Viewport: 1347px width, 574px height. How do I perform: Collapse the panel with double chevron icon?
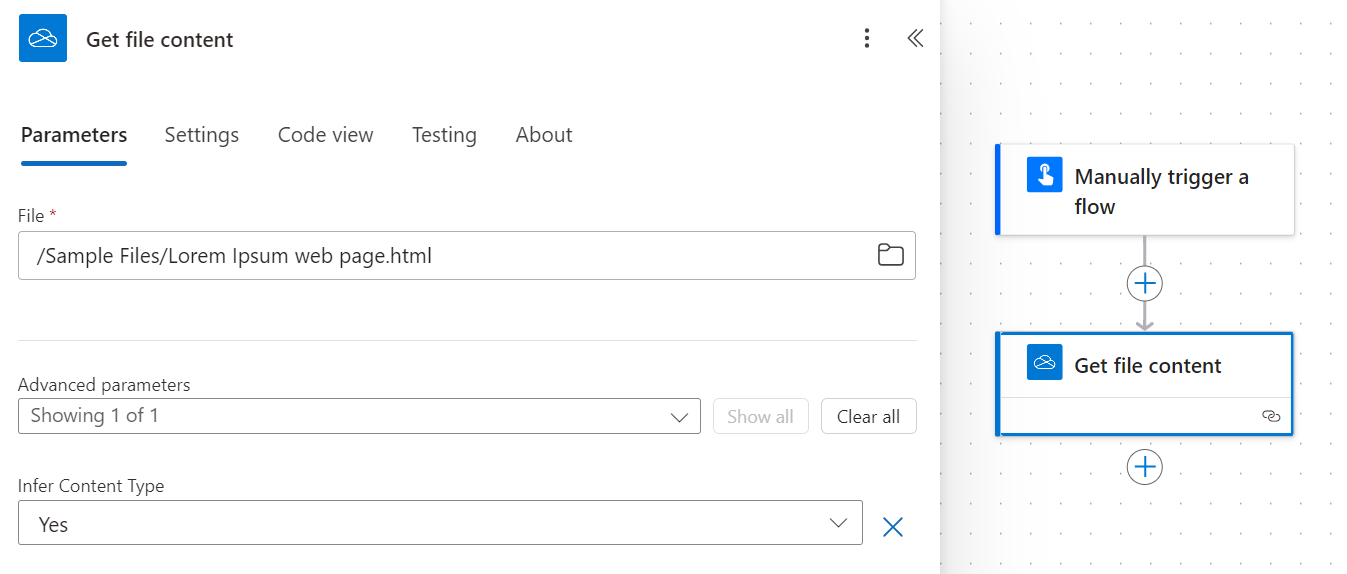(915, 39)
